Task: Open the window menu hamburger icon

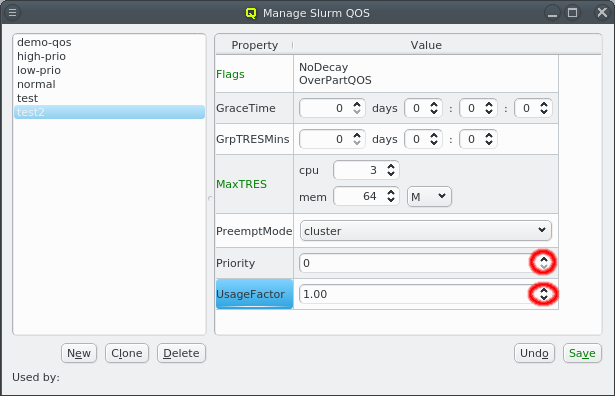Action: [x=13, y=13]
